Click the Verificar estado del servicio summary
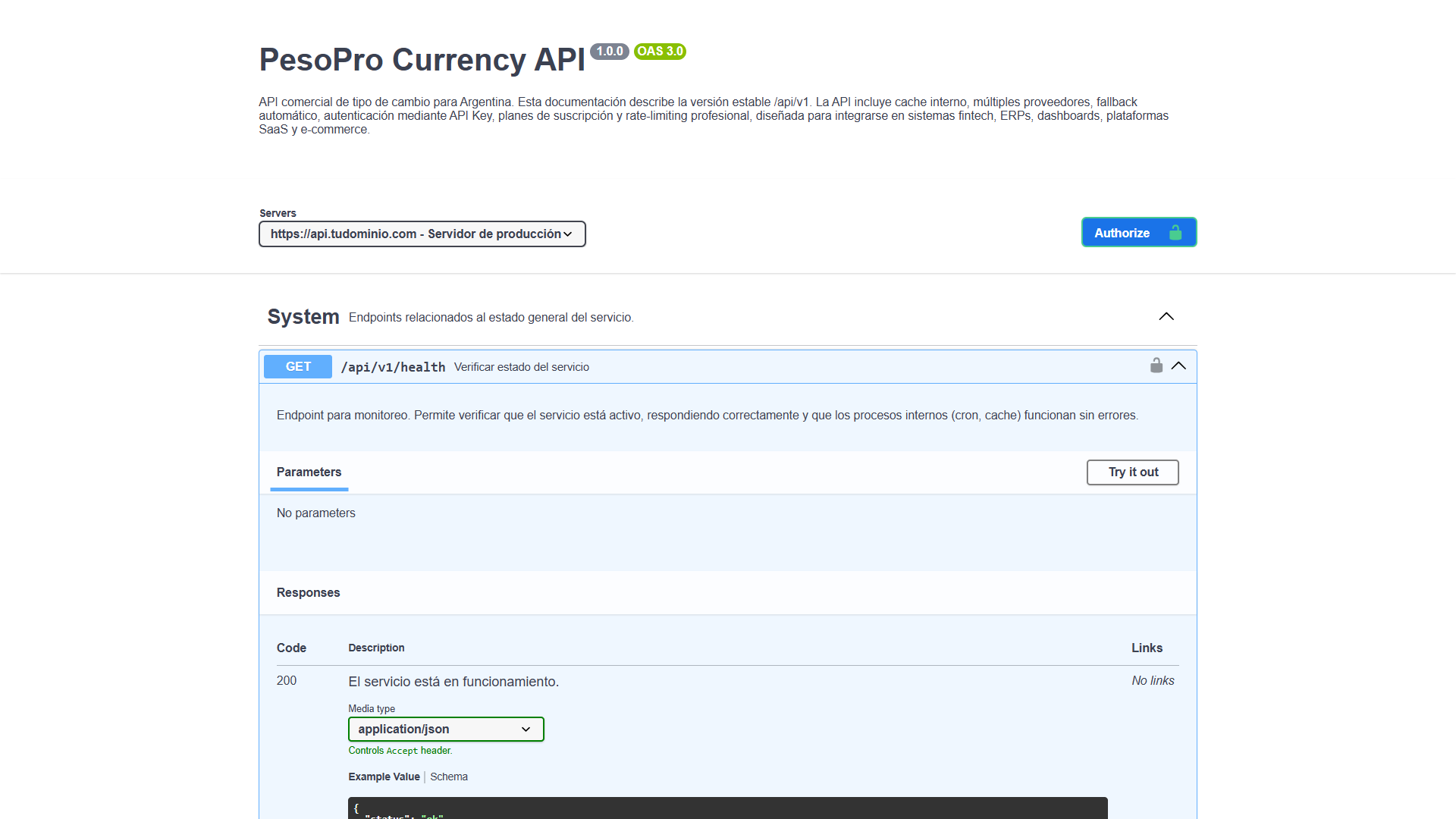 tap(522, 367)
